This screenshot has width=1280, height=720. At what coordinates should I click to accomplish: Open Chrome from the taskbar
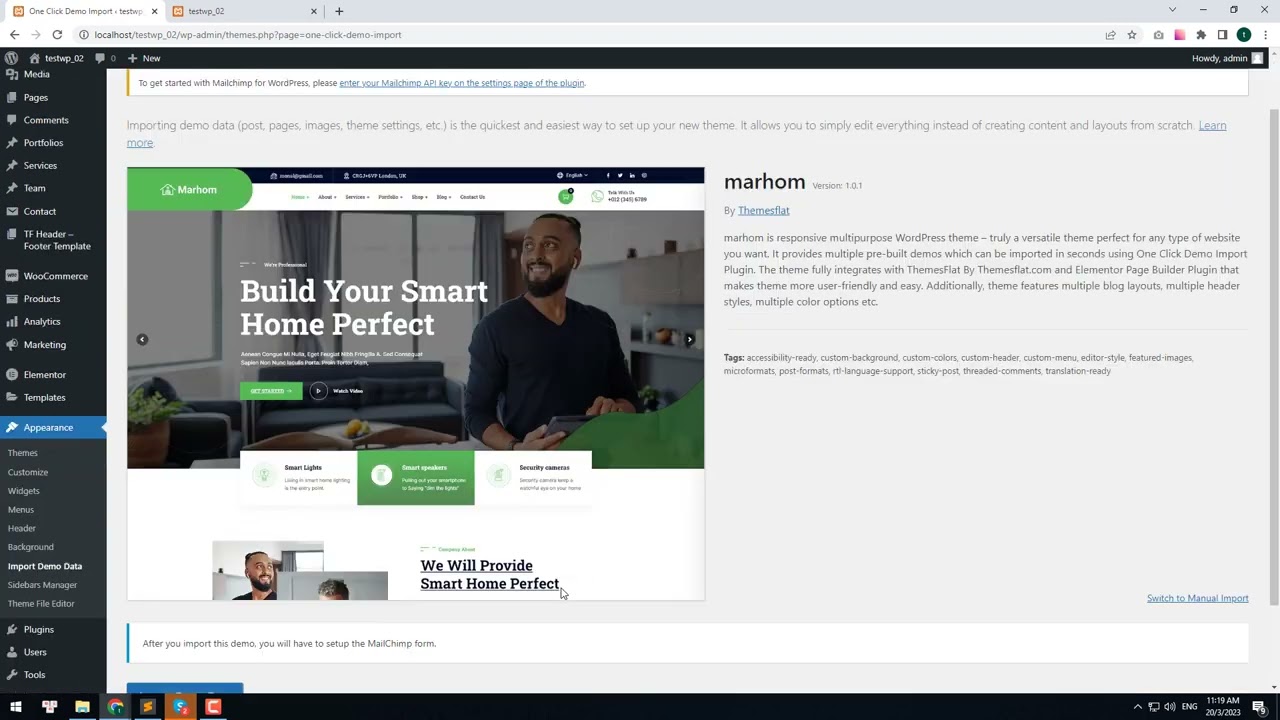click(115, 707)
